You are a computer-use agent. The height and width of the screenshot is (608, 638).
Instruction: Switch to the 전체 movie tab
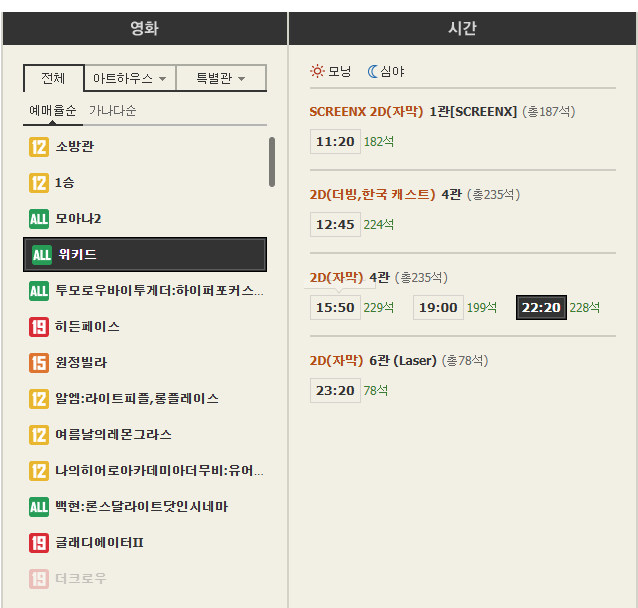coord(53,78)
